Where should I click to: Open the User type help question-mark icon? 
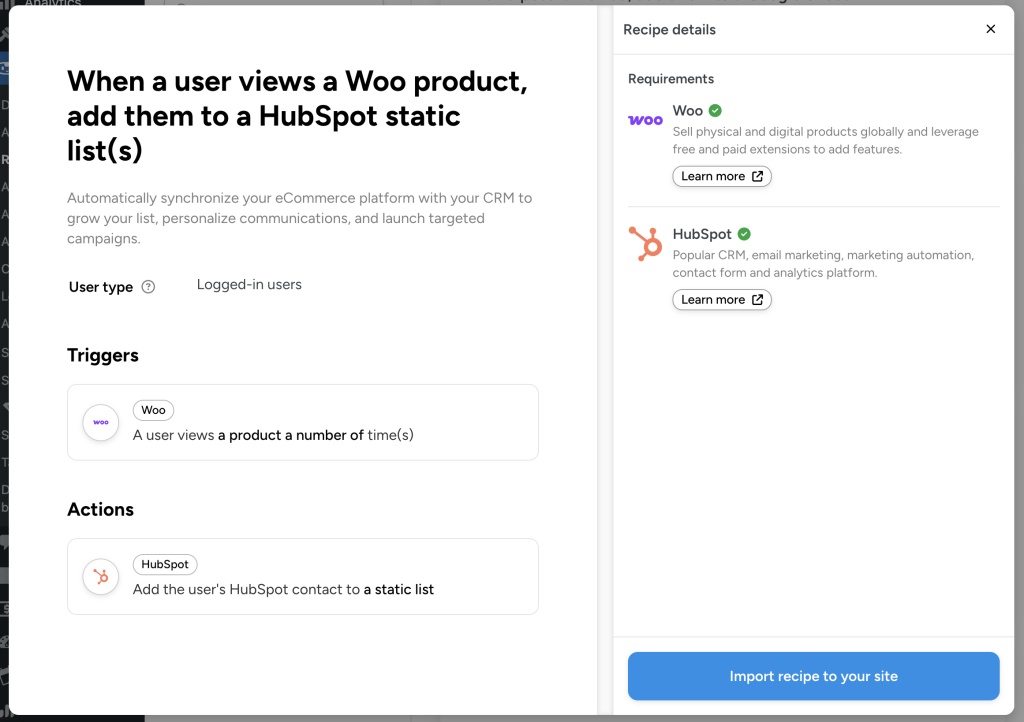pyautogui.click(x=147, y=286)
